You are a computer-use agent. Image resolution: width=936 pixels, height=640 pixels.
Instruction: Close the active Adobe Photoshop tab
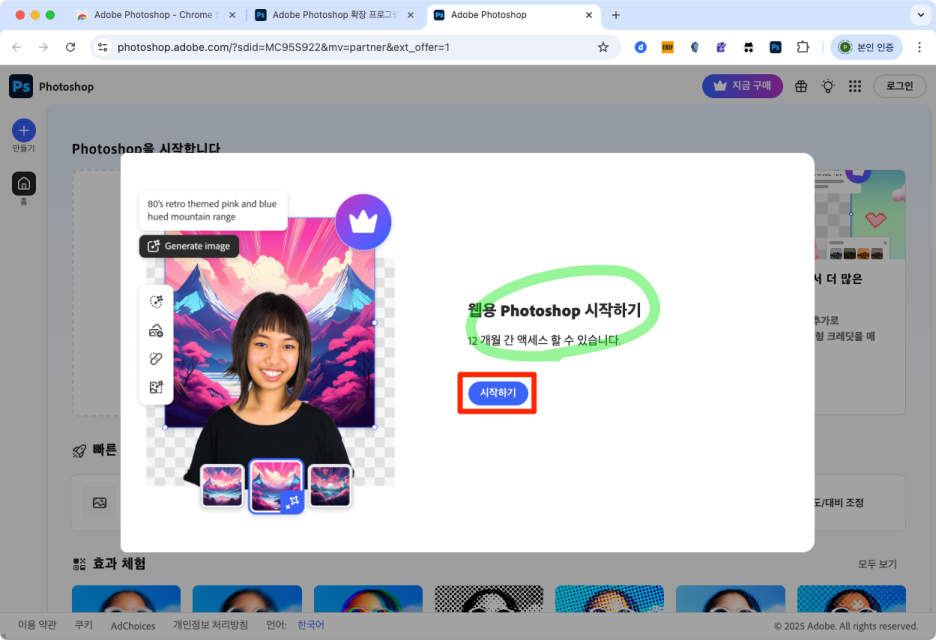point(589,15)
